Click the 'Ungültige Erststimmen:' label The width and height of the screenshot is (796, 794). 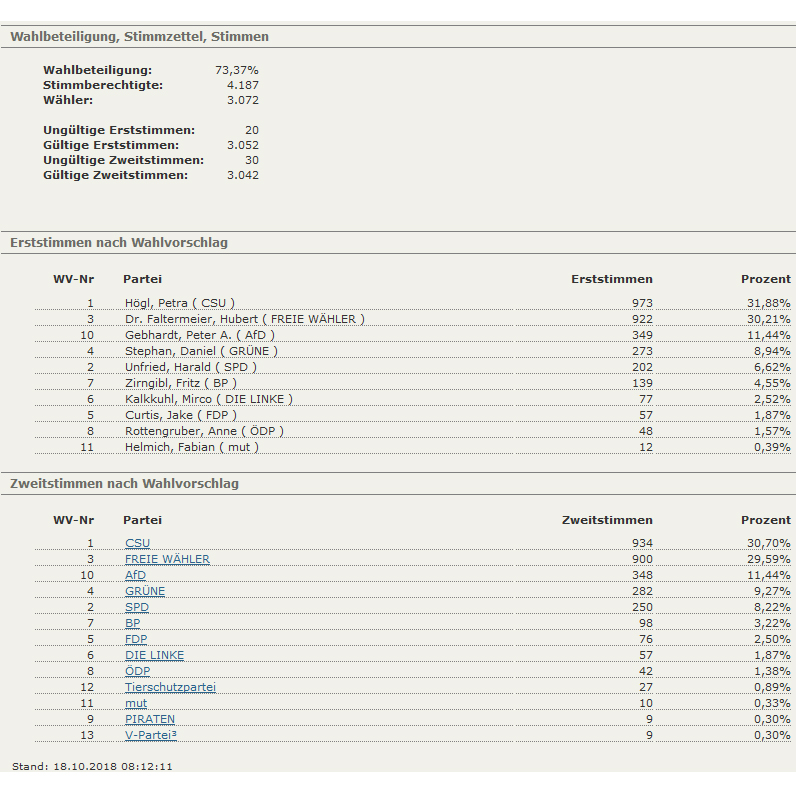pos(119,130)
